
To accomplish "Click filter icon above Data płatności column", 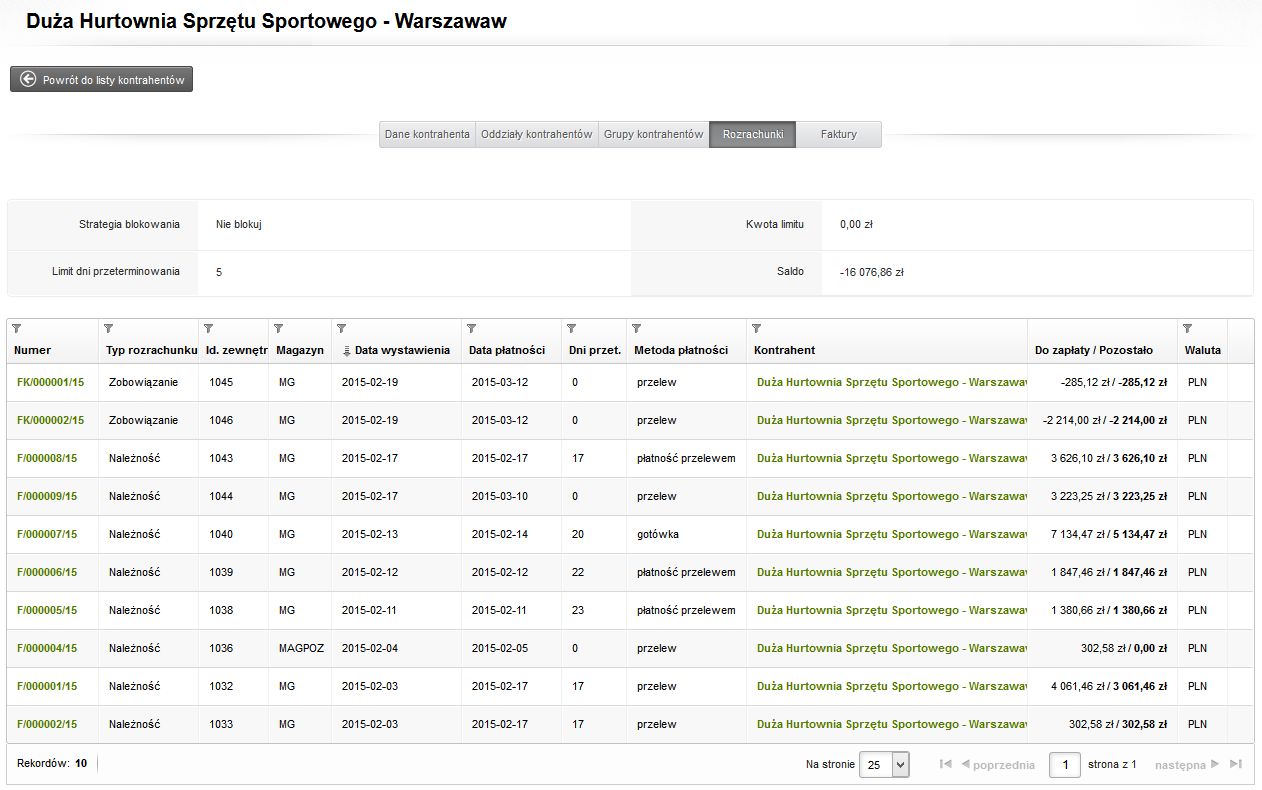I will 471,328.
